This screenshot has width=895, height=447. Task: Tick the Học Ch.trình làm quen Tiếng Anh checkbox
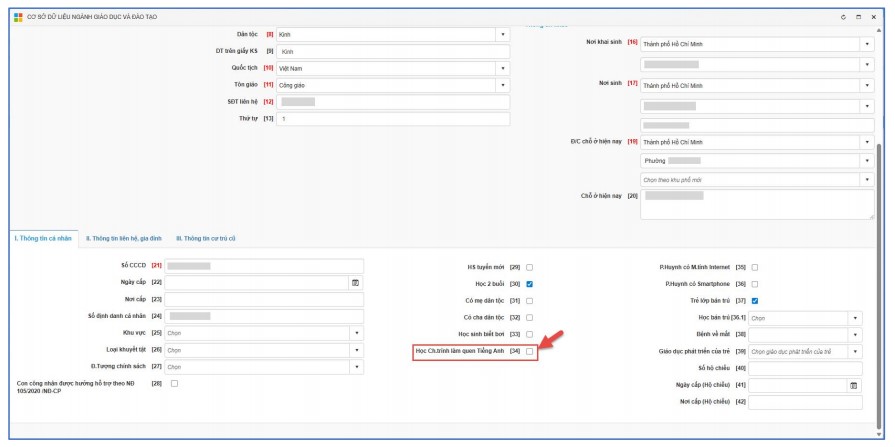tap(530, 352)
